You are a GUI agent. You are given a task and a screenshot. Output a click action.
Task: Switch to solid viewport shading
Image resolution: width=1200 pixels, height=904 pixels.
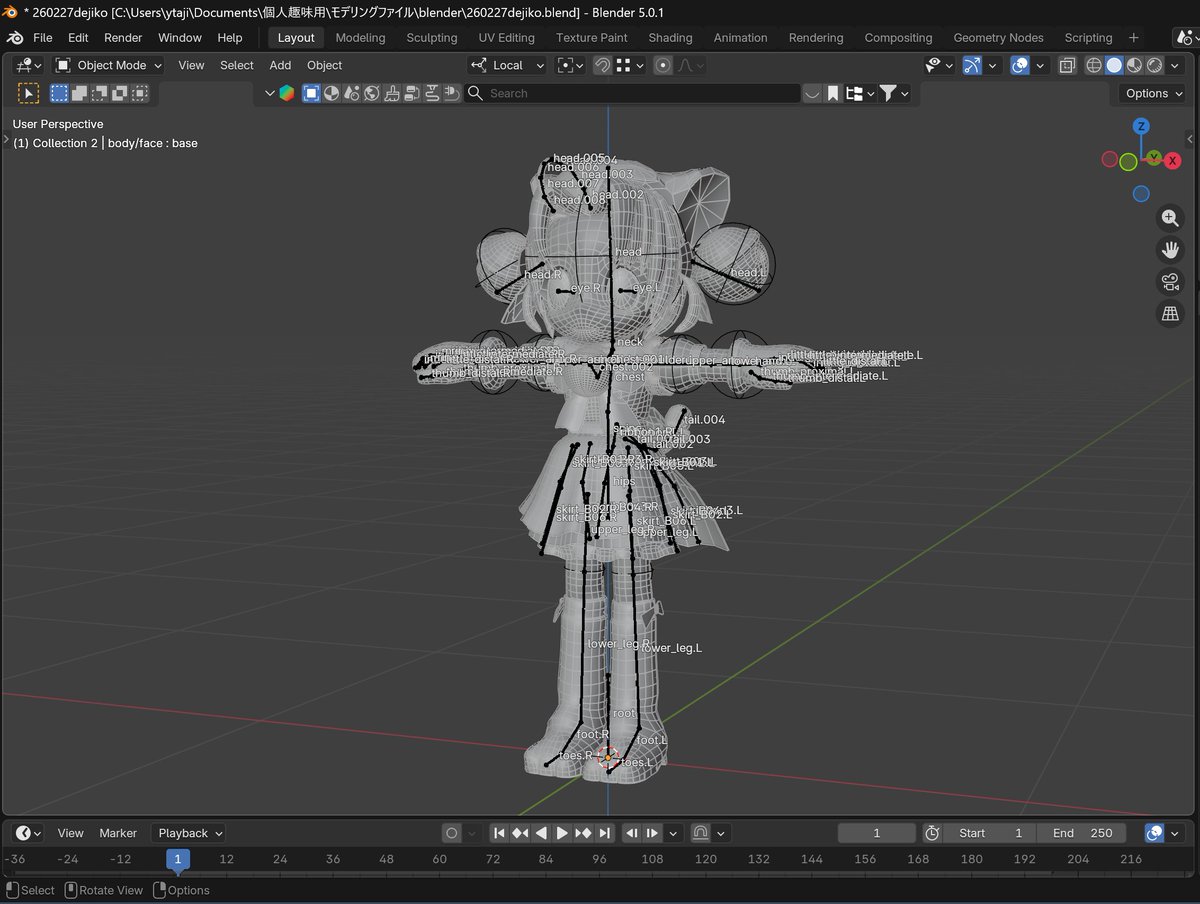[1114, 65]
